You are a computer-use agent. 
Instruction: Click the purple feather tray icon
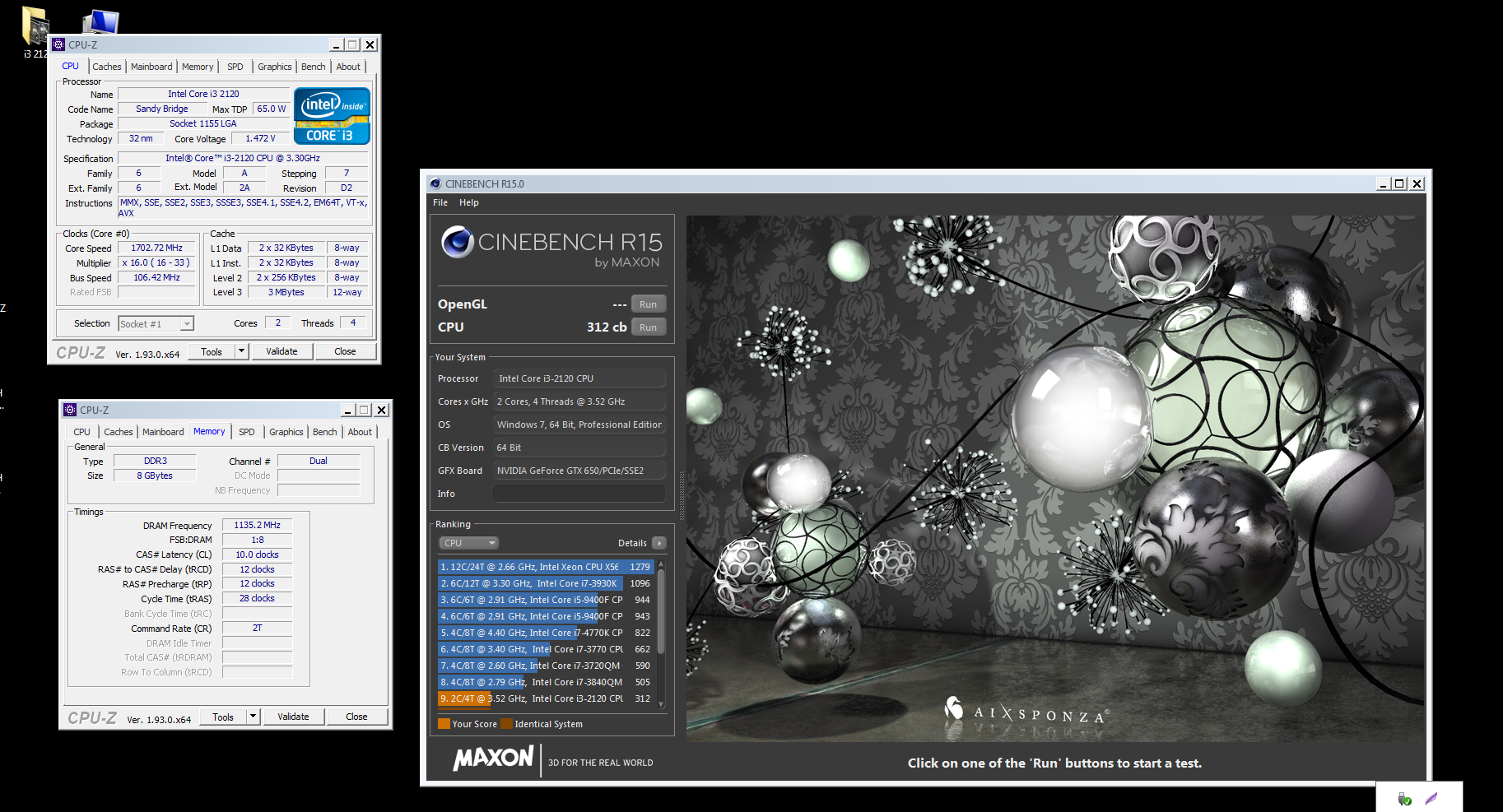pos(1431,798)
